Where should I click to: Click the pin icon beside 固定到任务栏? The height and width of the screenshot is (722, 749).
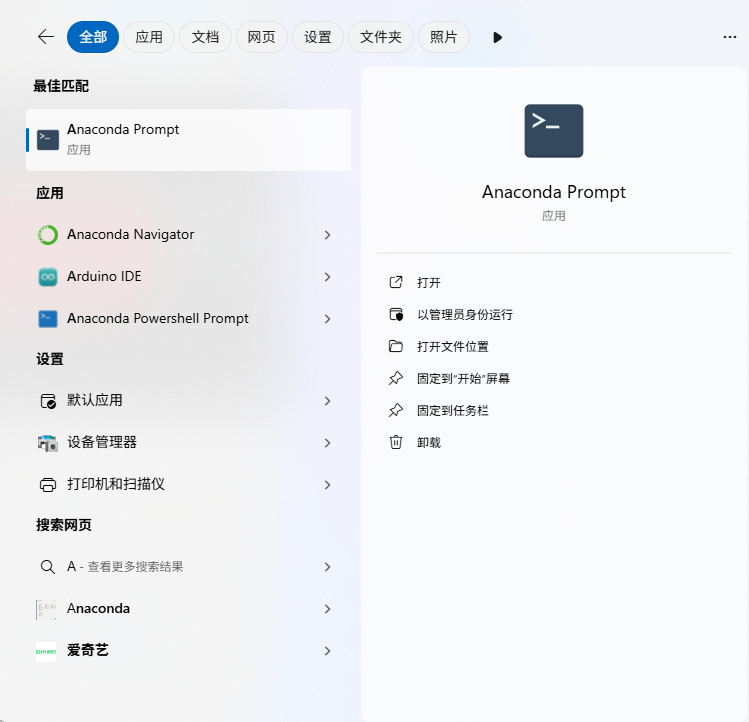[396, 410]
